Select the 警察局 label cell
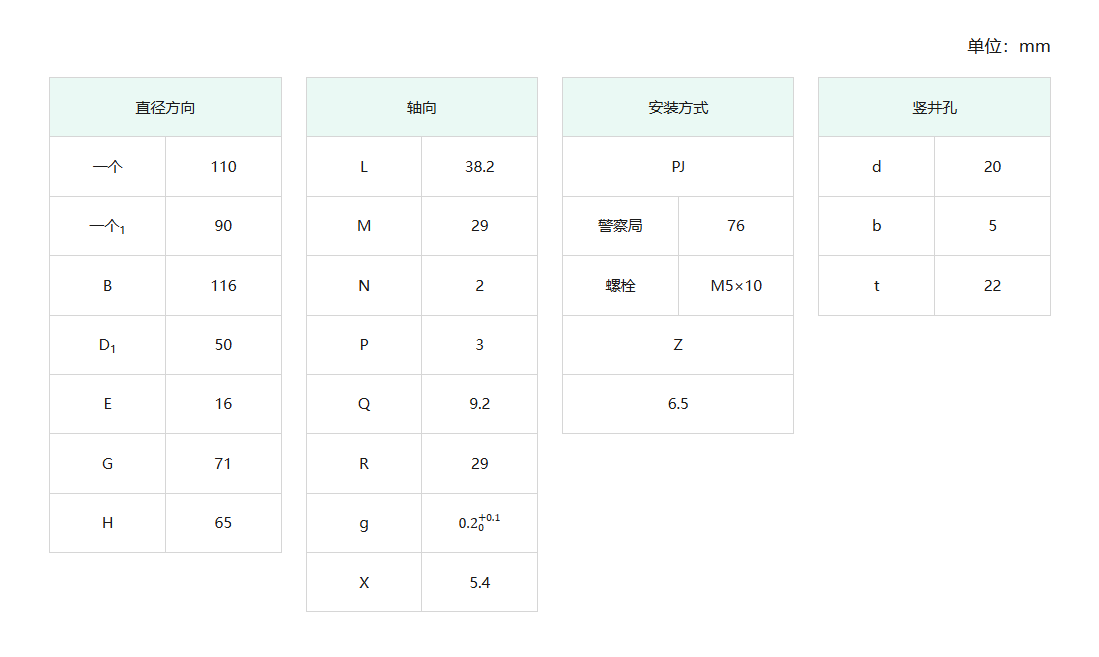This screenshot has height=657, width=1099. (620, 226)
